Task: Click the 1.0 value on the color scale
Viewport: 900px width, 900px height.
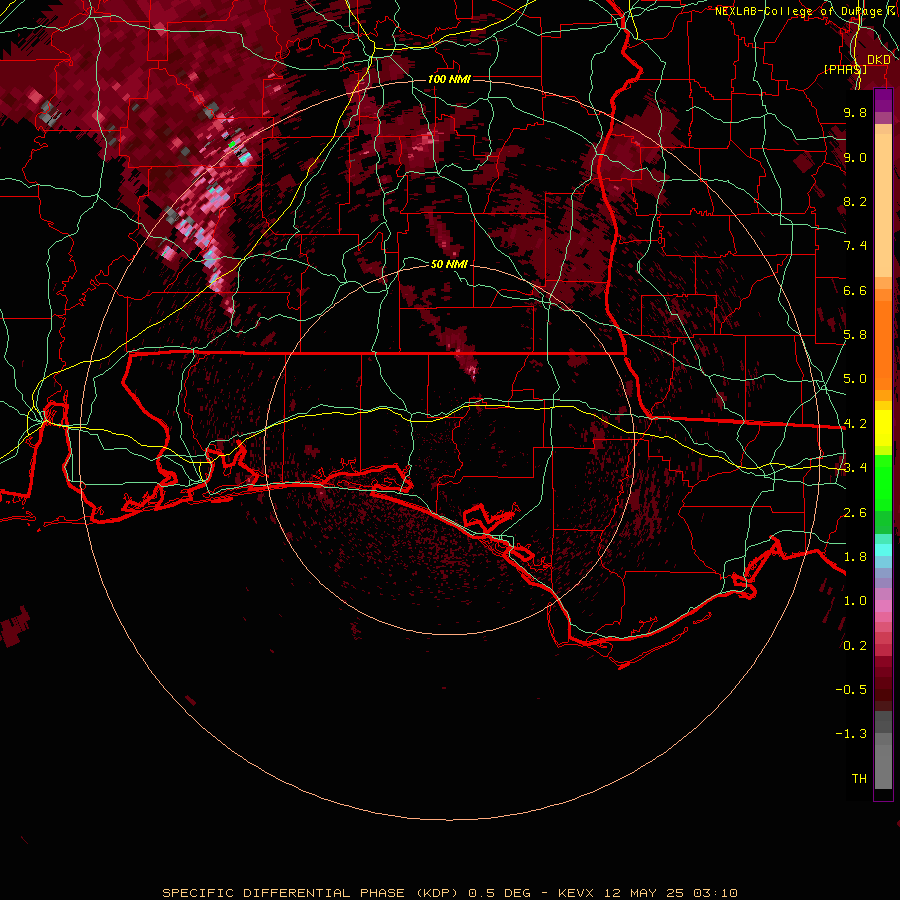Action: click(855, 601)
